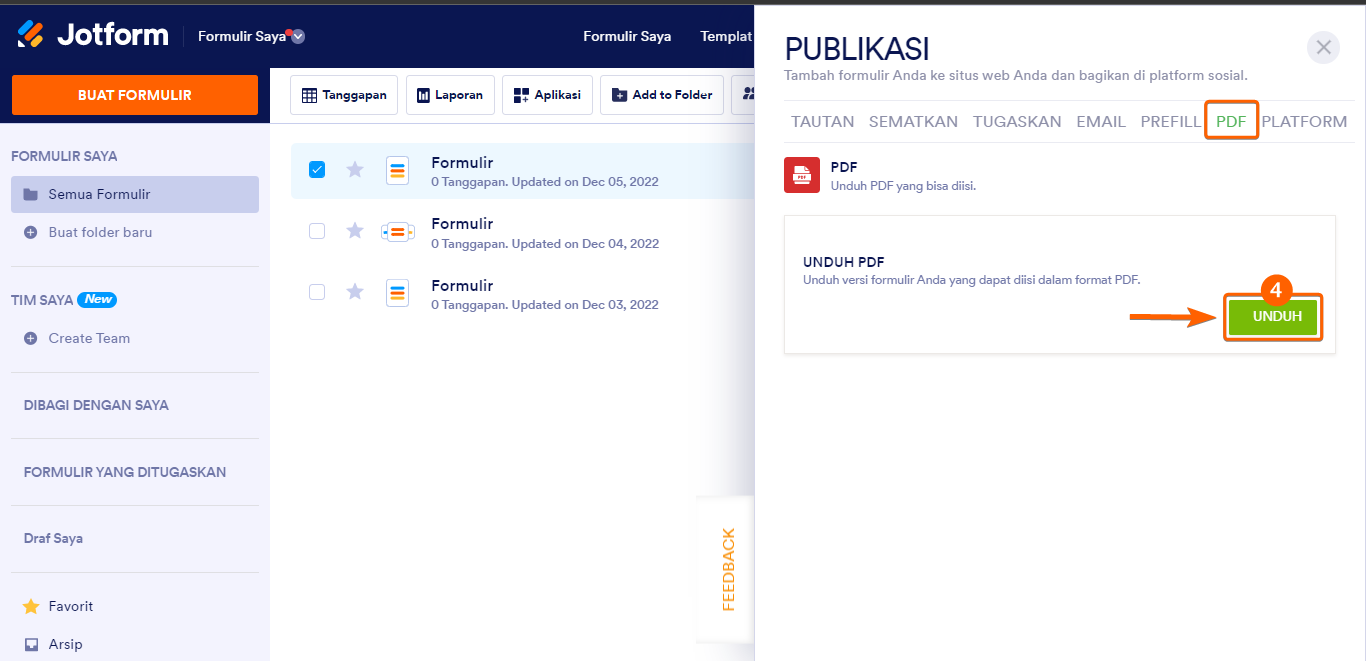Viewport: 1366px width, 661px height.
Task: Open Draf Saya in sidebar
Action: coord(53,538)
